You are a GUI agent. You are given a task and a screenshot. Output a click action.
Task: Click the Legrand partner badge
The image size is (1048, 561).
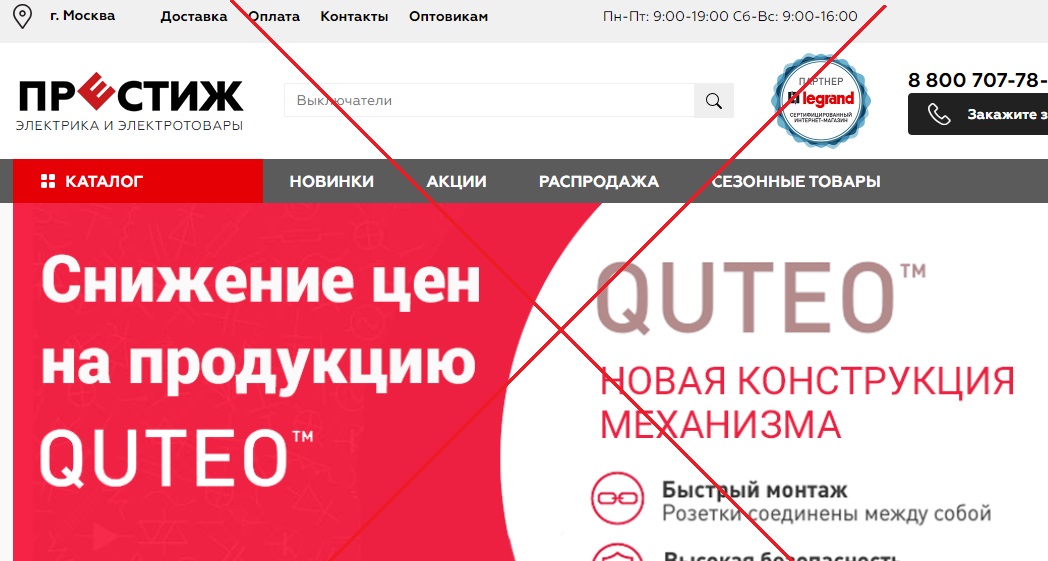pos(821,100)
